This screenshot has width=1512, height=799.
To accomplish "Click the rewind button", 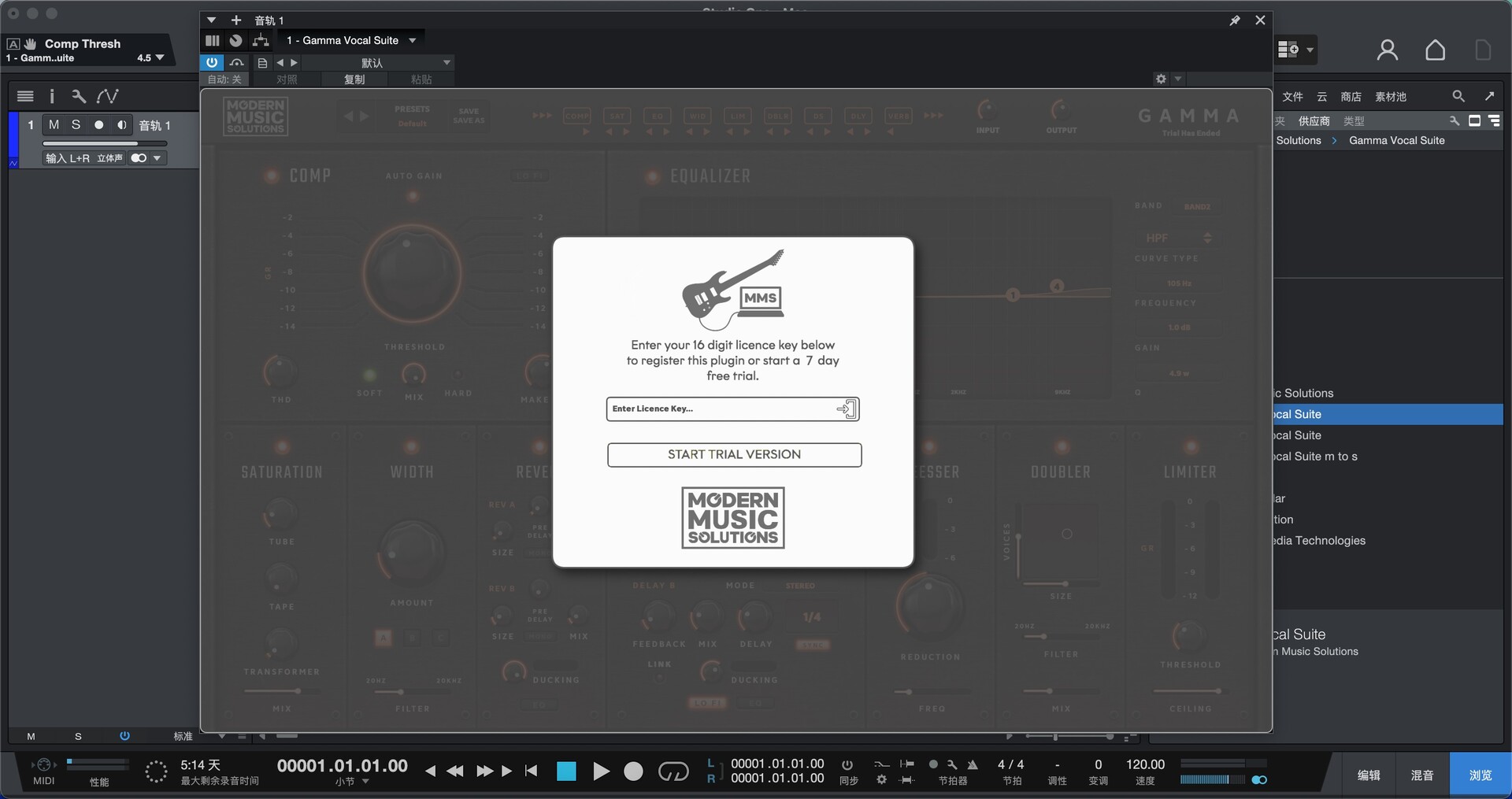I will tap(454, 771).
